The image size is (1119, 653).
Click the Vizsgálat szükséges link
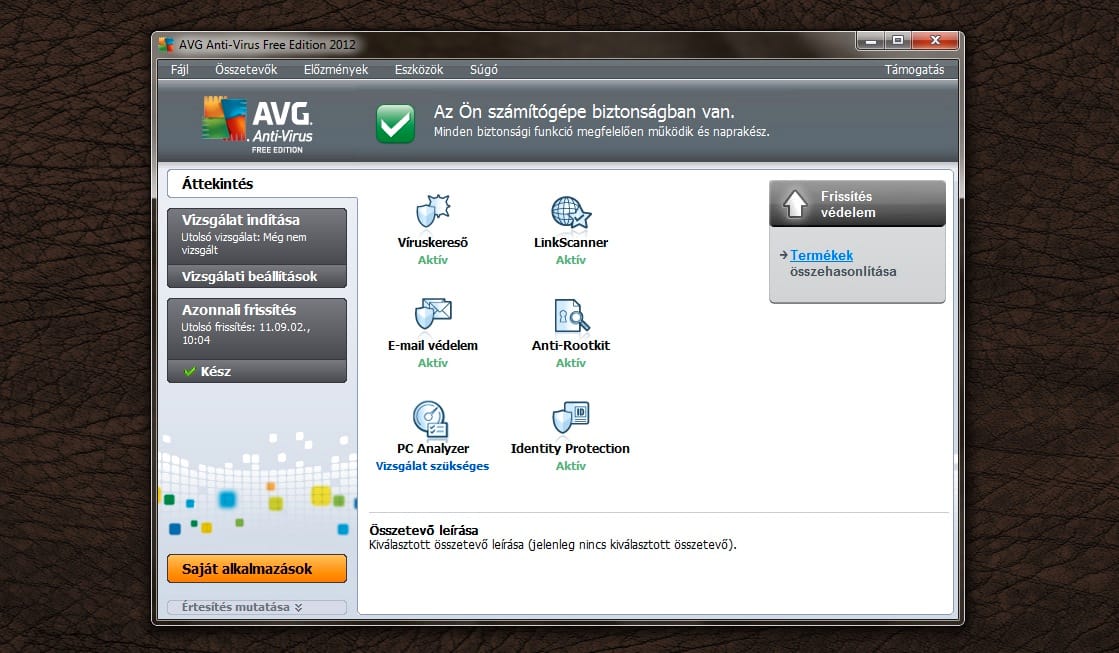[x=432, y=466]
